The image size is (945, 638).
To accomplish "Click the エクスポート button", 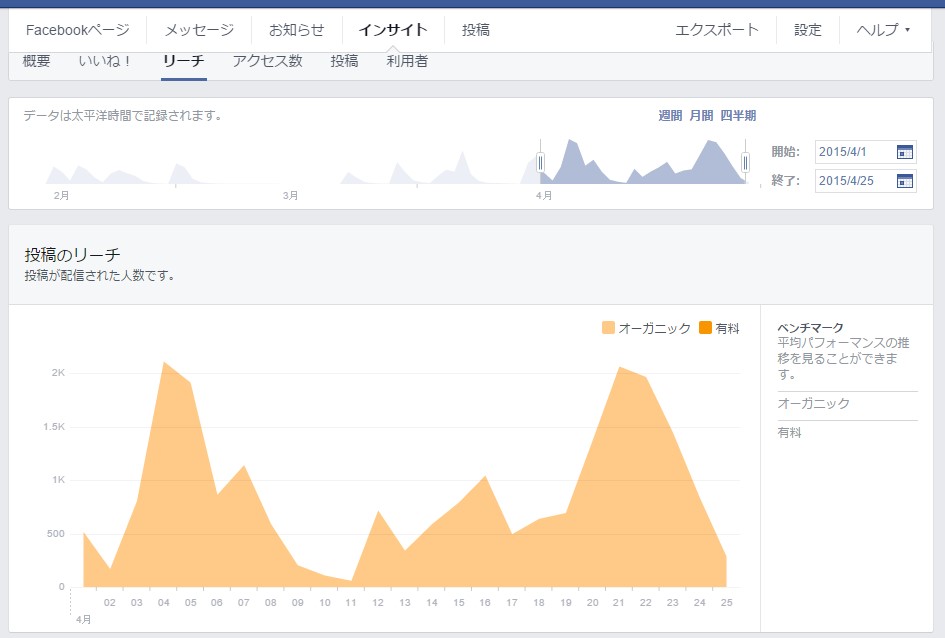I will 720,30.
